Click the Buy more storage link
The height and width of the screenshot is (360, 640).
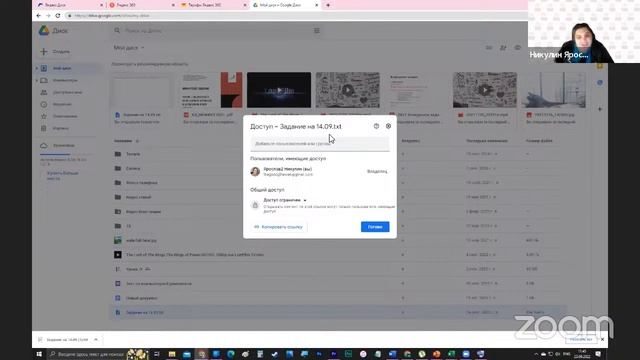(62, 176)
